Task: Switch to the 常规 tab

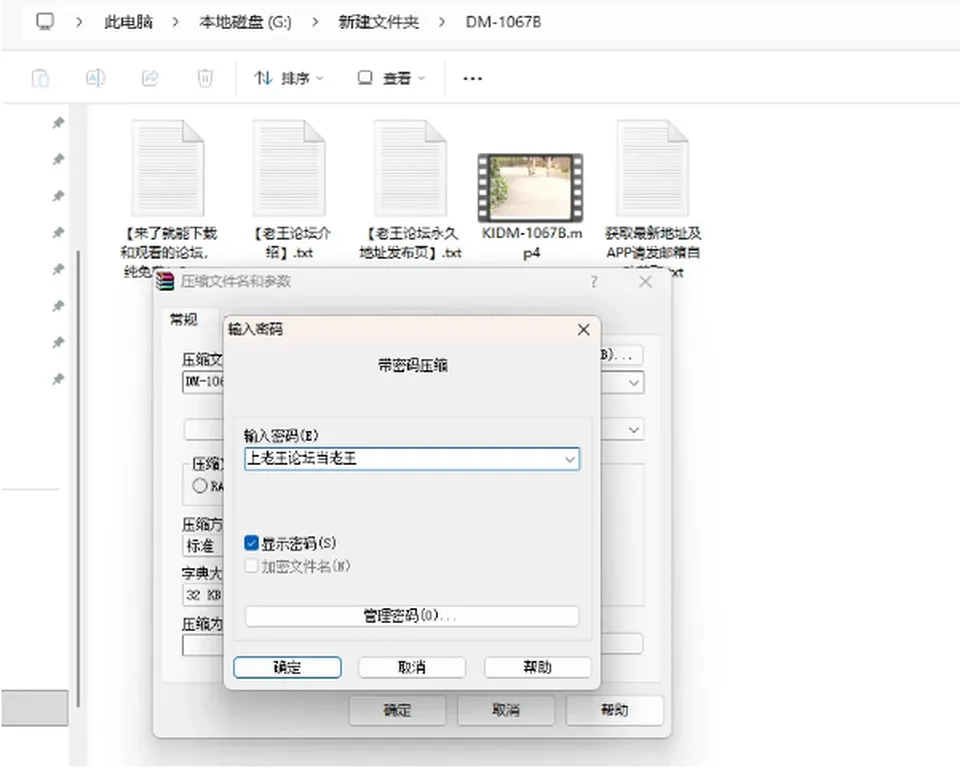Action: pyautogui.click(x=184, y=319)
